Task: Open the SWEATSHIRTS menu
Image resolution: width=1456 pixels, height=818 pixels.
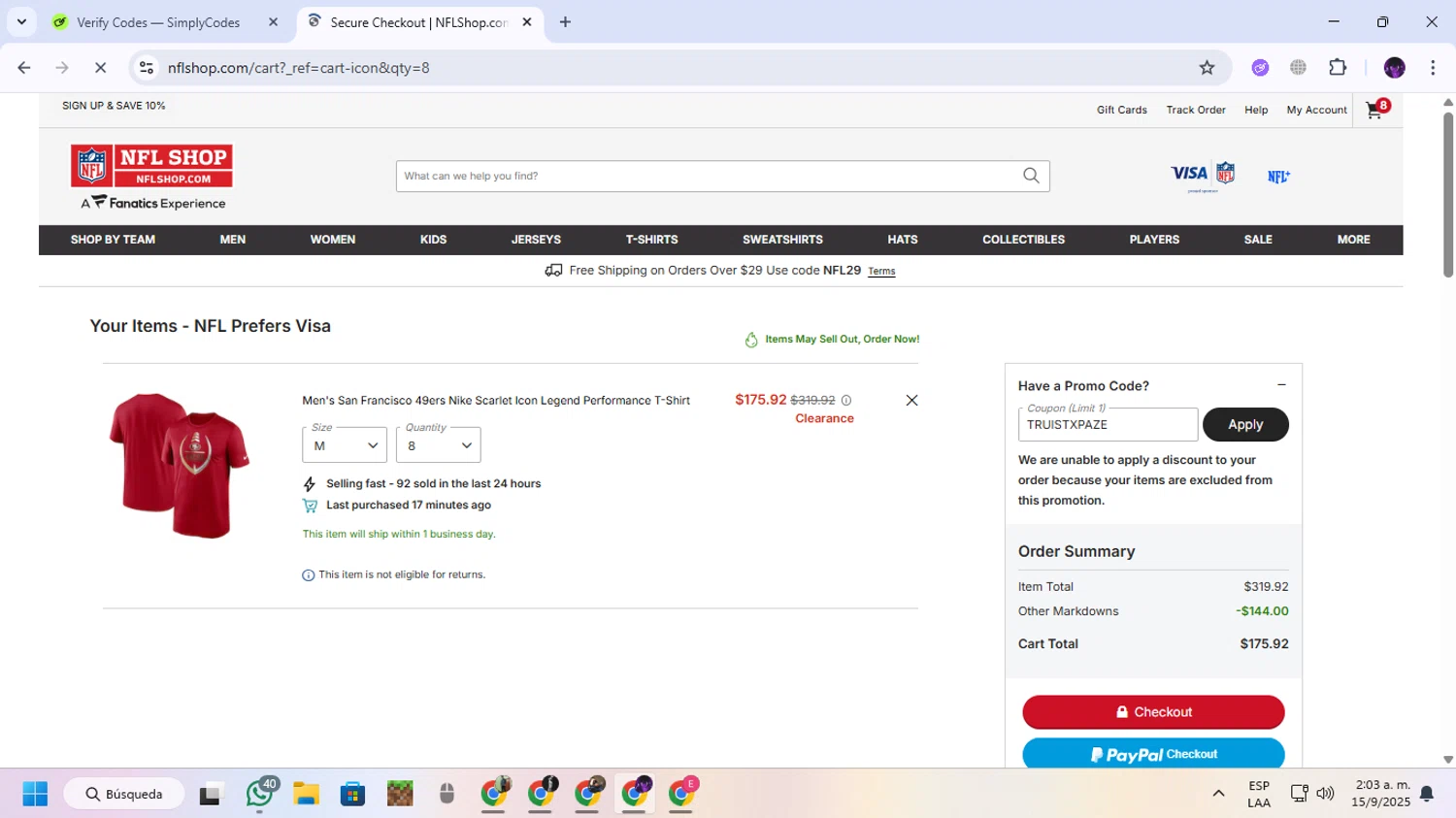Action: coord(782,240)
